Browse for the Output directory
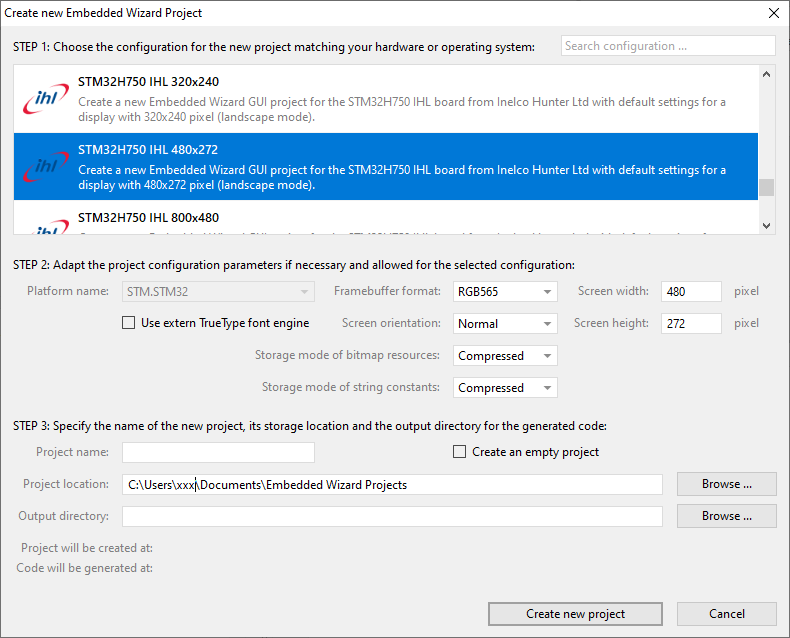This screenshot has width=790, height=638. coord(726,516)
